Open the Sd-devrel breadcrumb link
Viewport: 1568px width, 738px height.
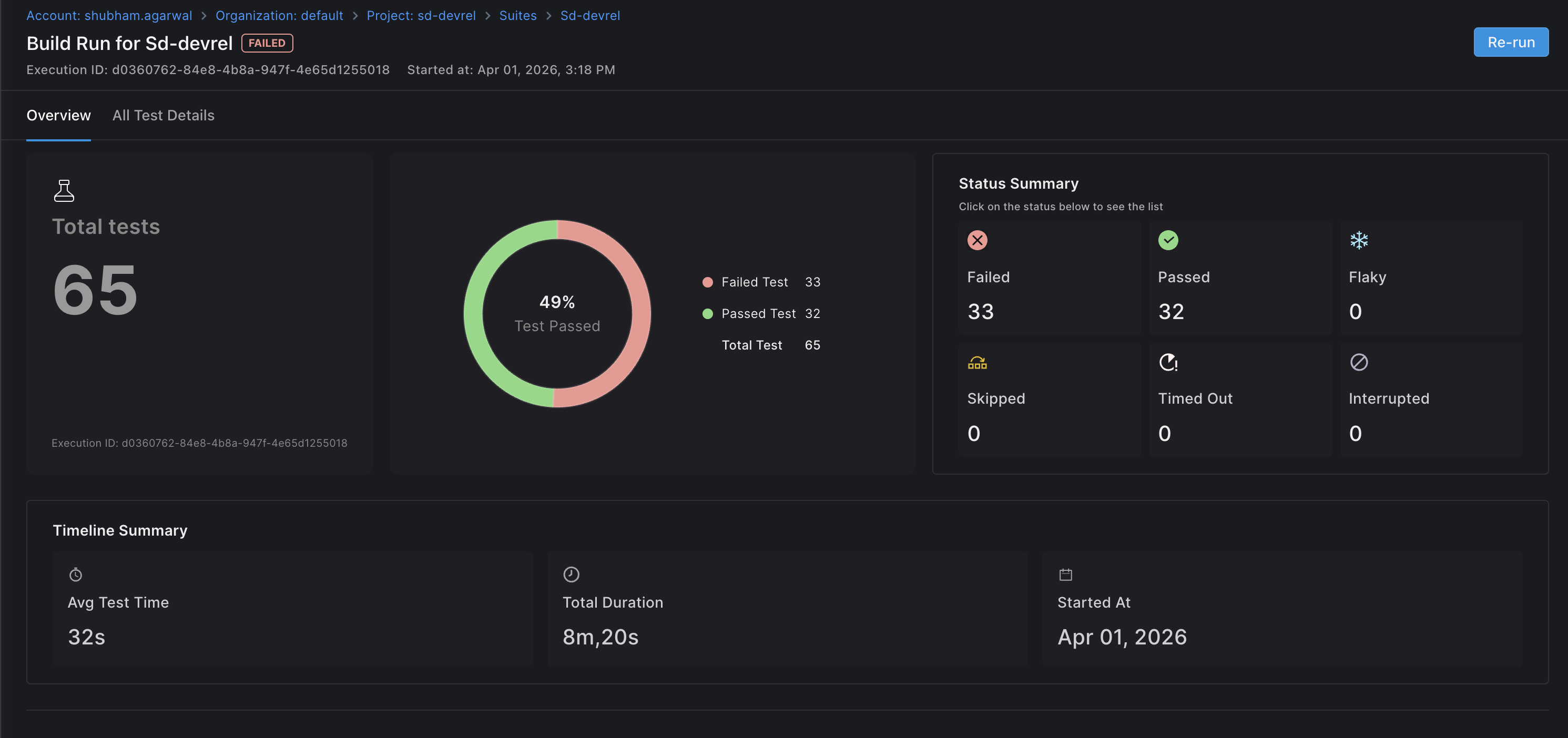(x=590, y=16)
